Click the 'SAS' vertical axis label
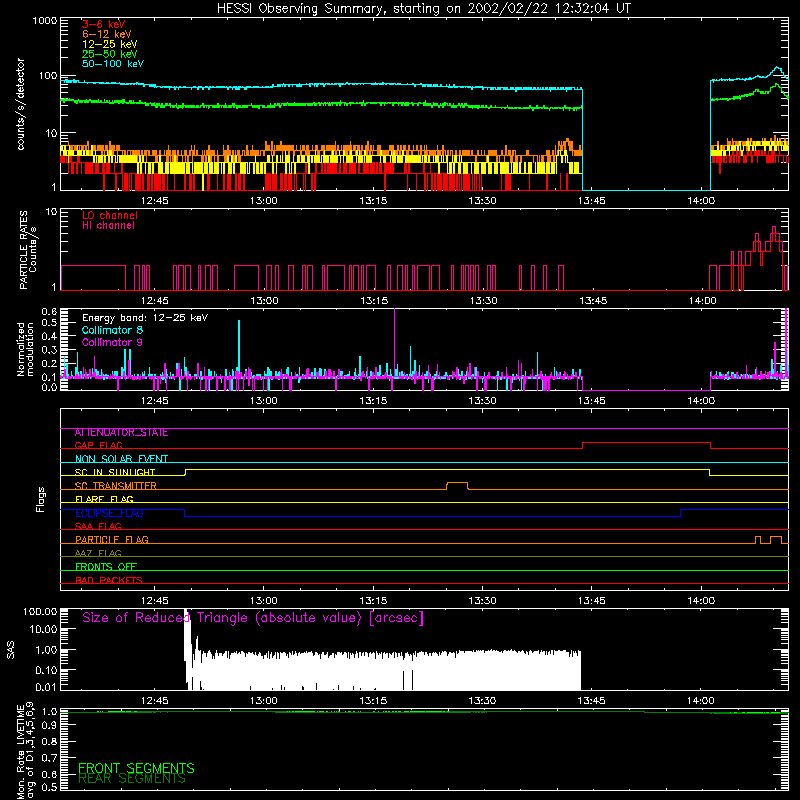800x800 pixels. [x=10, y=650]
